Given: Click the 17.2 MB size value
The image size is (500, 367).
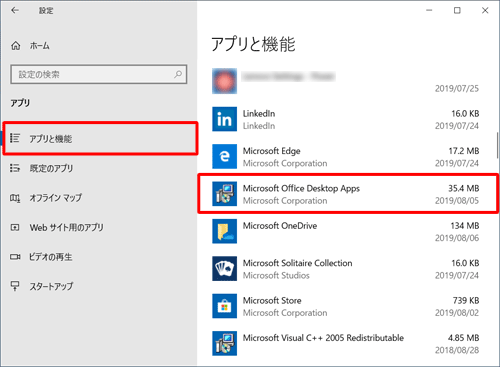Looking at the screenshot, I should (464, 151).
